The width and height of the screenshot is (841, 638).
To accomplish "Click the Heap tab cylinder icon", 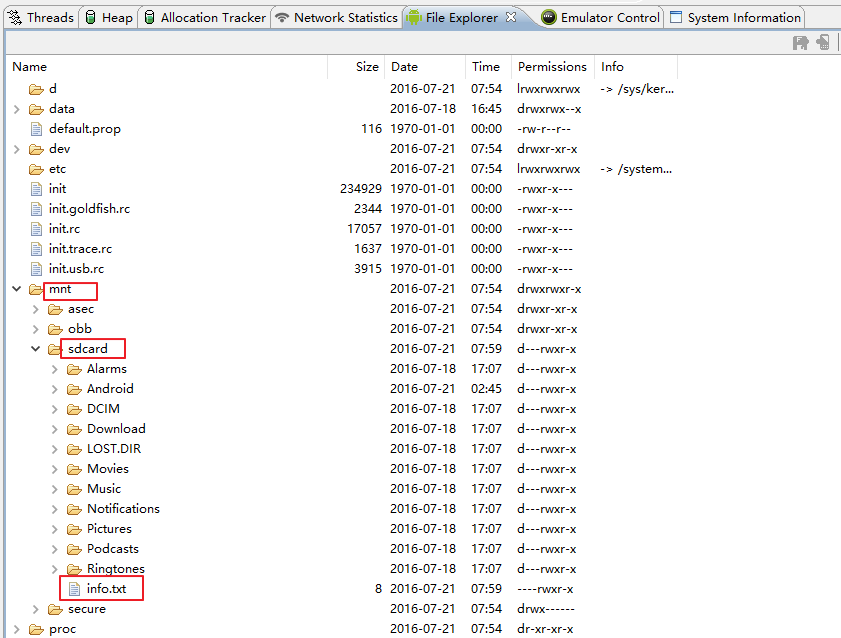I will 91,18.
